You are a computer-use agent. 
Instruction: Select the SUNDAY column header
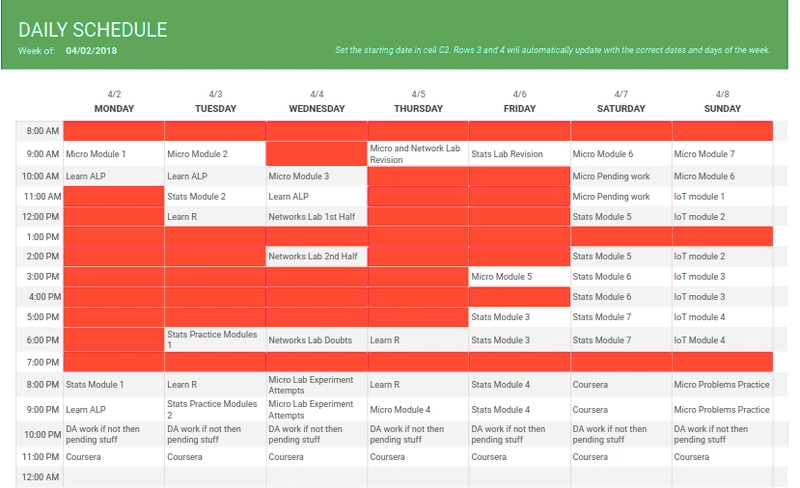(722, 108)
